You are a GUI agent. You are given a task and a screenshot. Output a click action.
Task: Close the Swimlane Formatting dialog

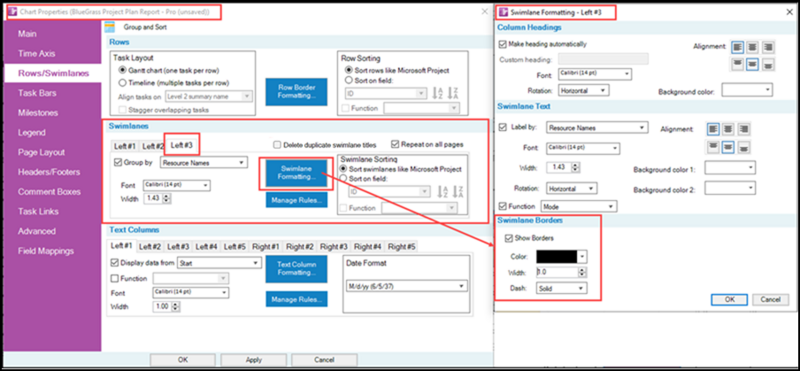click(x=789, y=11)
